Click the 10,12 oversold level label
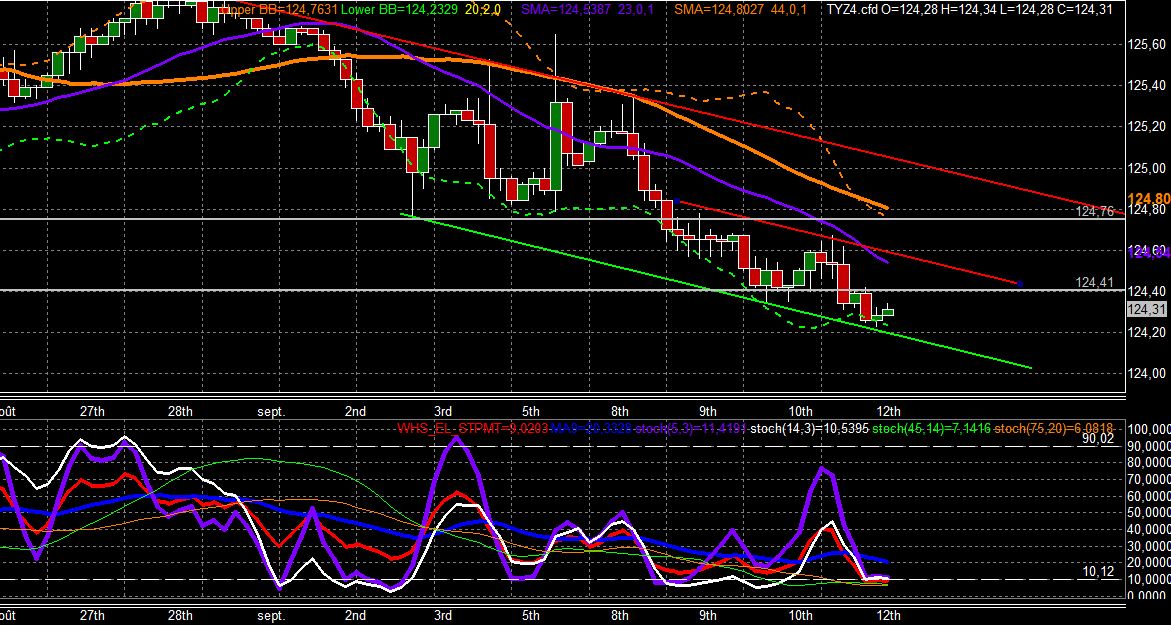Viewport: 1171px width, 625px height. tap(1098, 572)
